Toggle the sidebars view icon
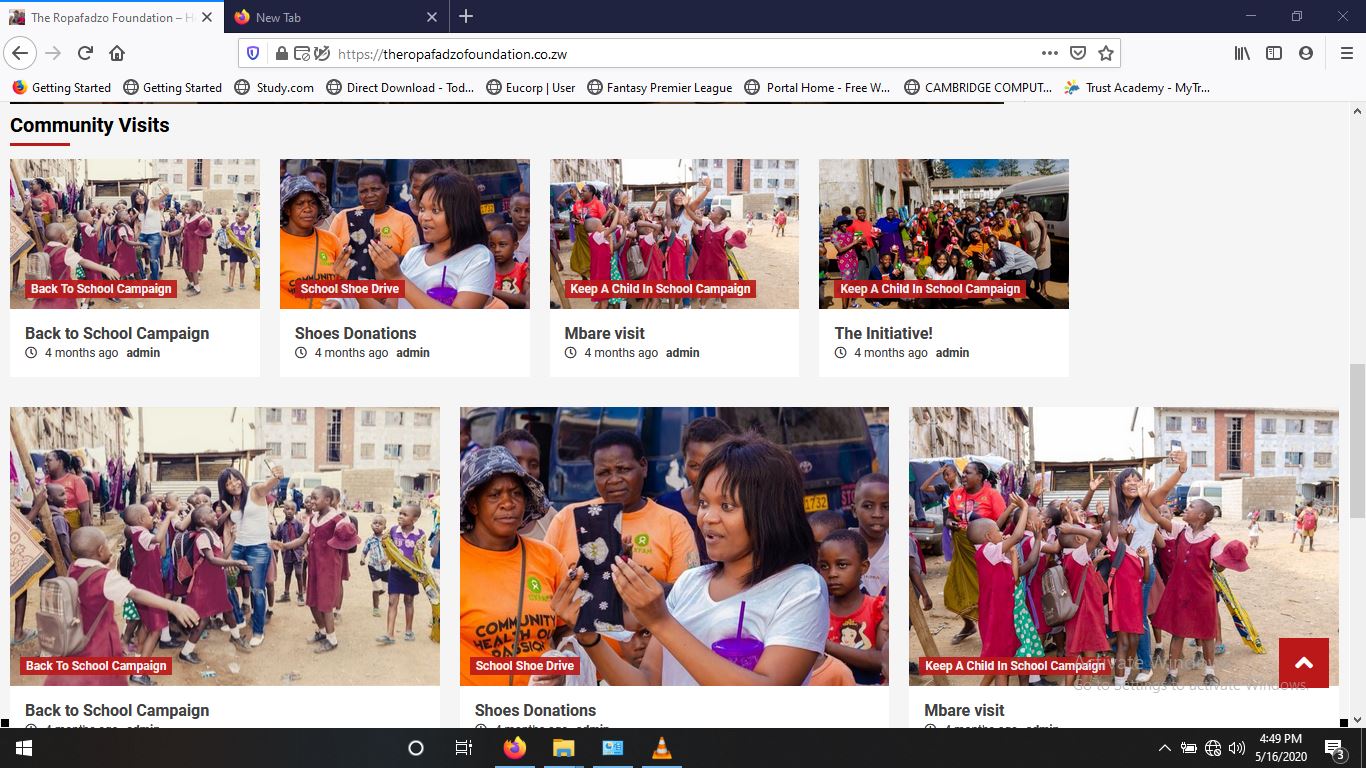 pos(1273,53)
